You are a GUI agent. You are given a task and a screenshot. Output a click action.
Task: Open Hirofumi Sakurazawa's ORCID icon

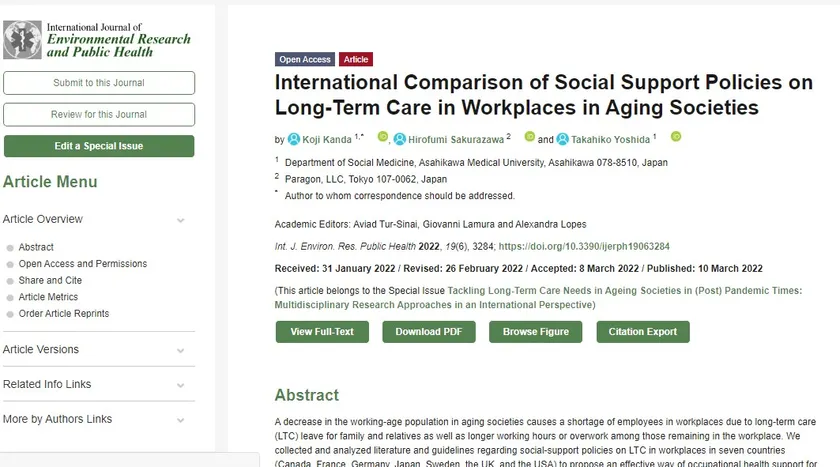click(530, 137)
